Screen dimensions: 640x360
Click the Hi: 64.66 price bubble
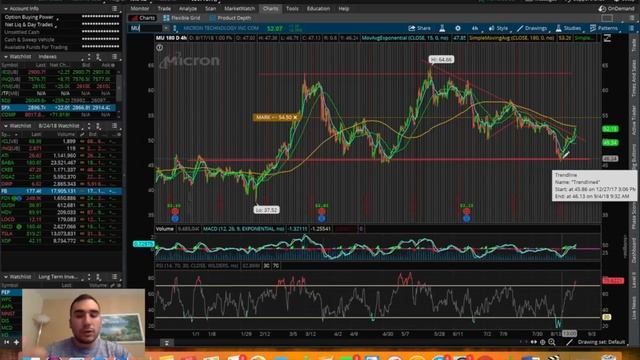pyautogui.click(x=441, y=60)
